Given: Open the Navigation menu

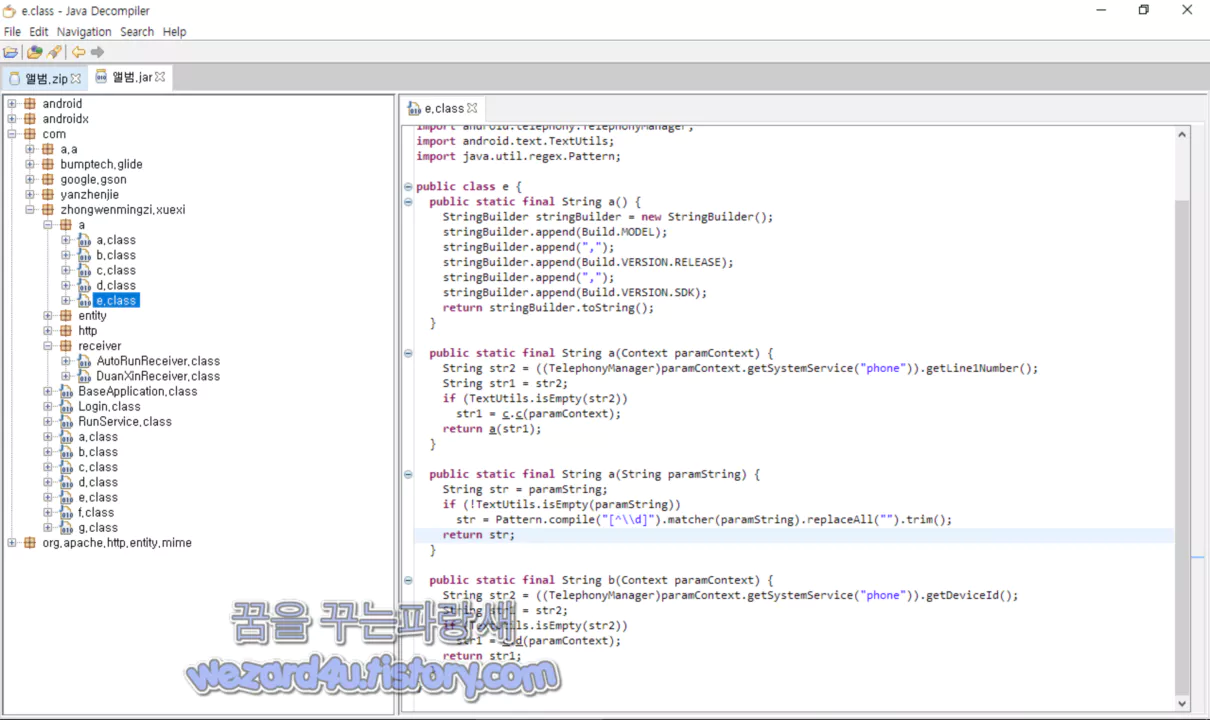Looking at the screenshot, I should [x=84, y=32].
